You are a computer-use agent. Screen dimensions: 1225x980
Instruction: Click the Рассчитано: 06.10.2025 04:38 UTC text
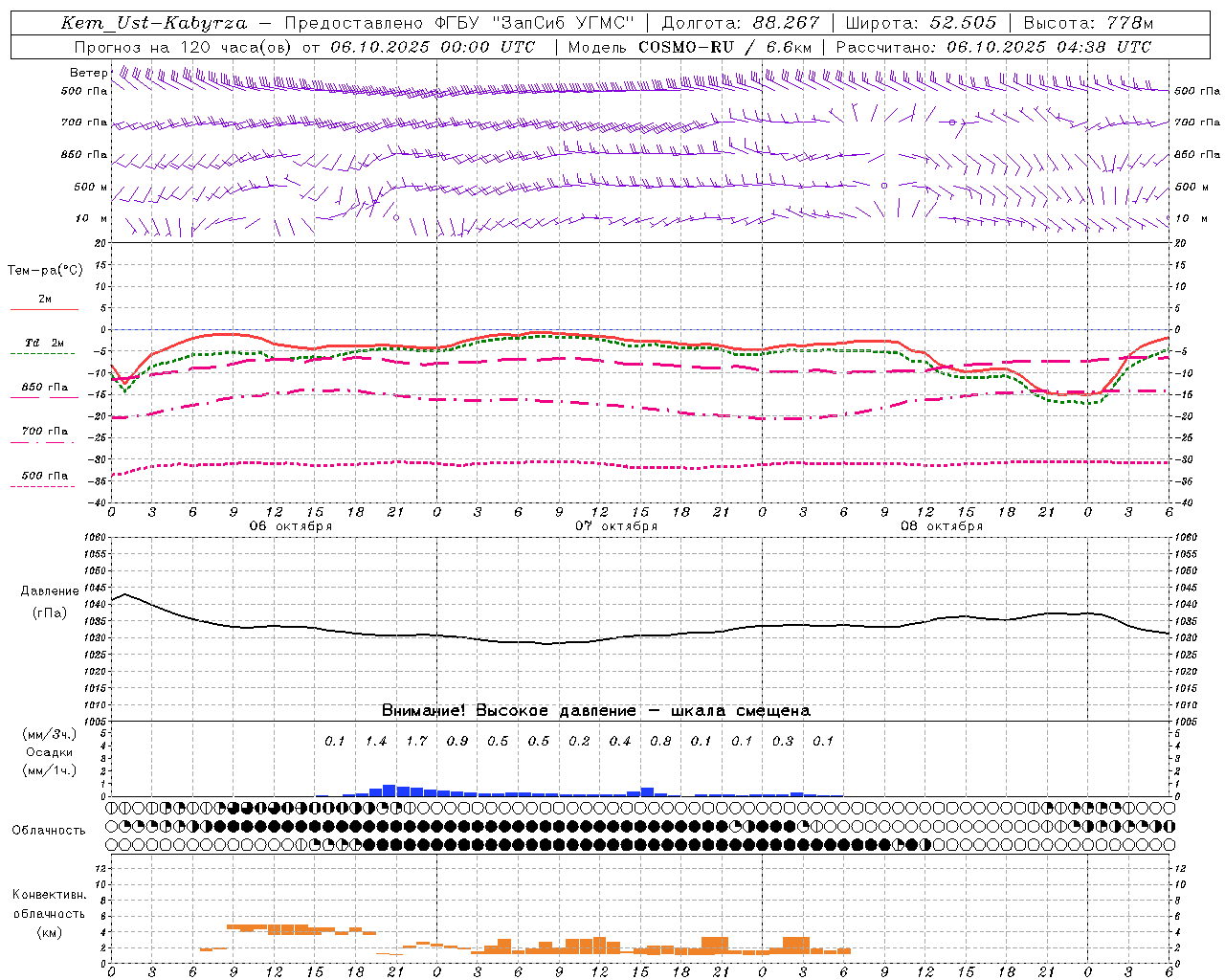coord(993,47)
